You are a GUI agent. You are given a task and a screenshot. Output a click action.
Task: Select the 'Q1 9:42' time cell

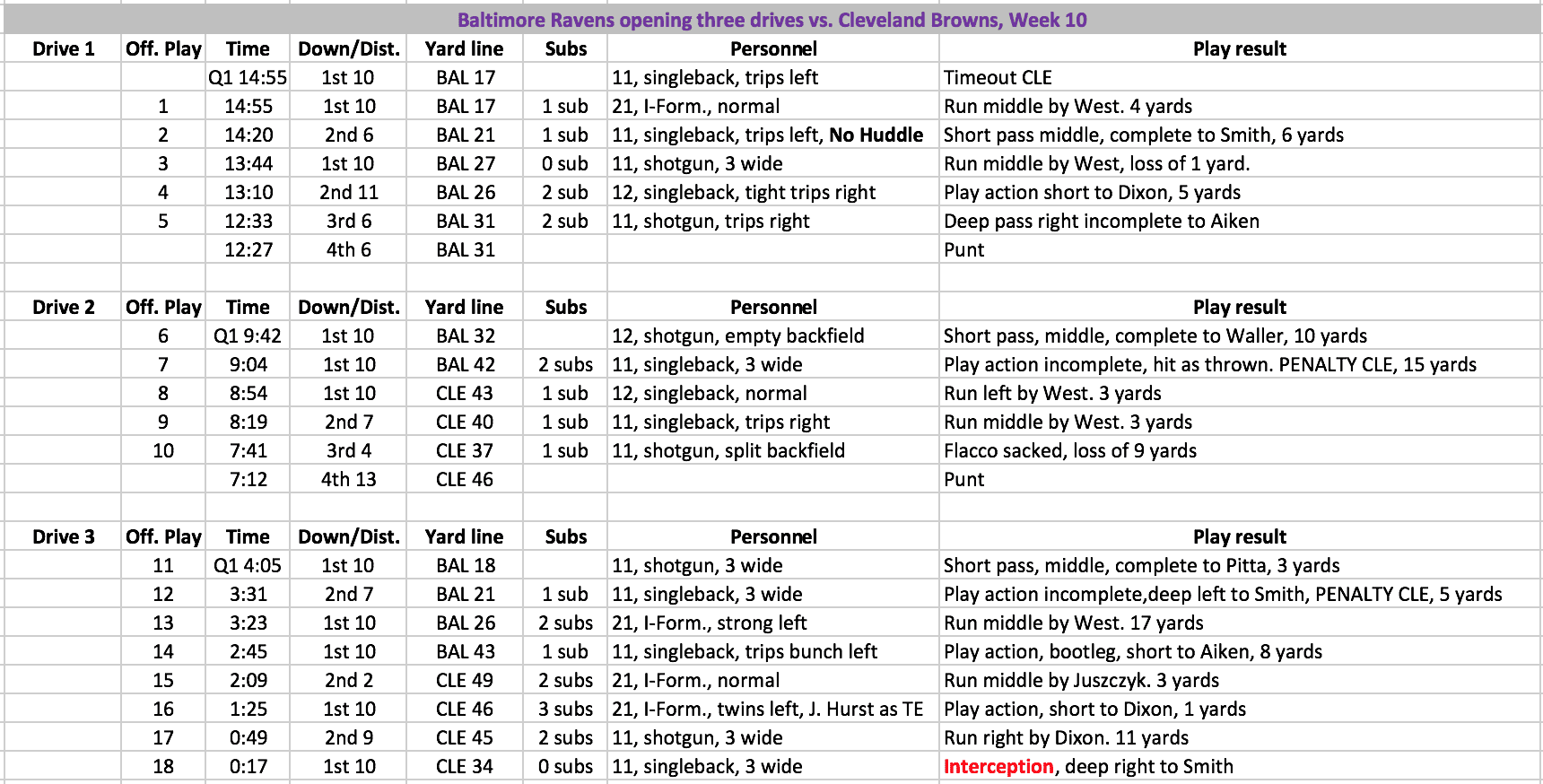click(x=248, y=335)
